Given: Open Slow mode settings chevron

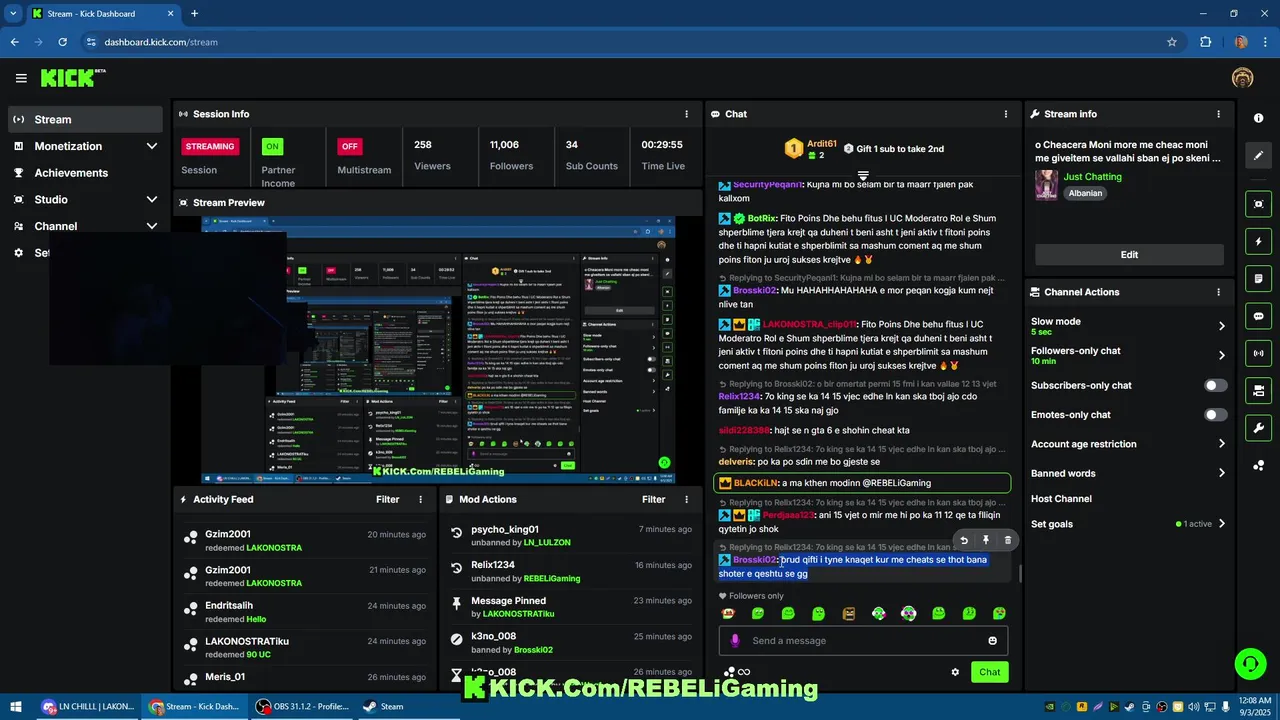Looking at the screenshot, I should (x=1221, y=326).
